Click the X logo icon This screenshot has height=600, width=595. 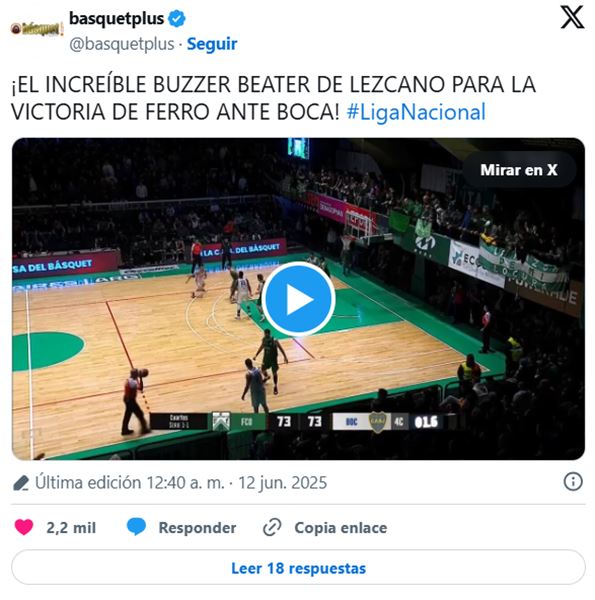coord(572,17)
